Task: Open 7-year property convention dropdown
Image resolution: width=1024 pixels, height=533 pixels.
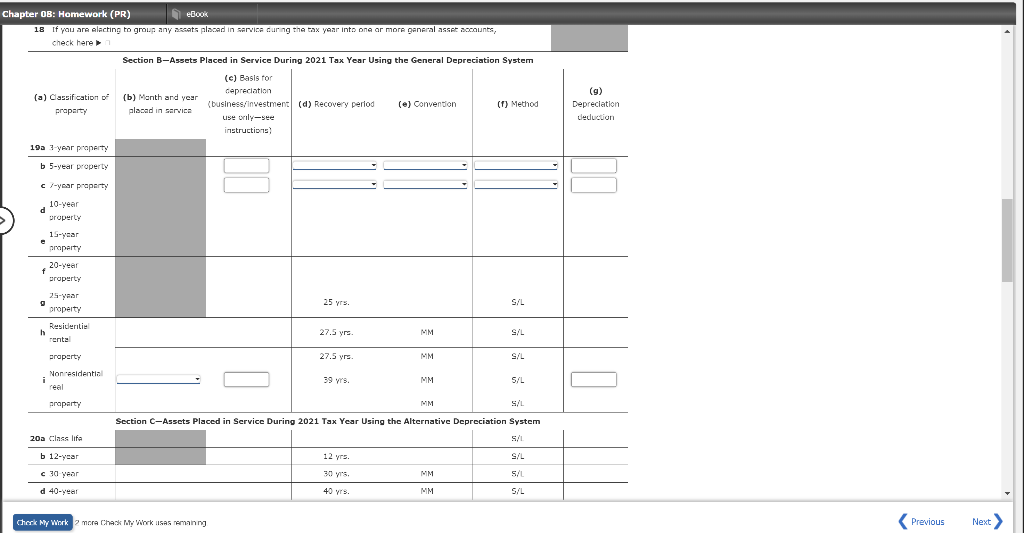Action: click(425, 185)
